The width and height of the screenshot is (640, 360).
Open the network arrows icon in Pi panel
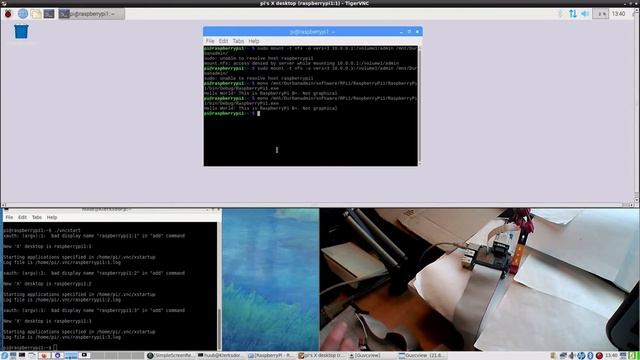tap(573, 14)
